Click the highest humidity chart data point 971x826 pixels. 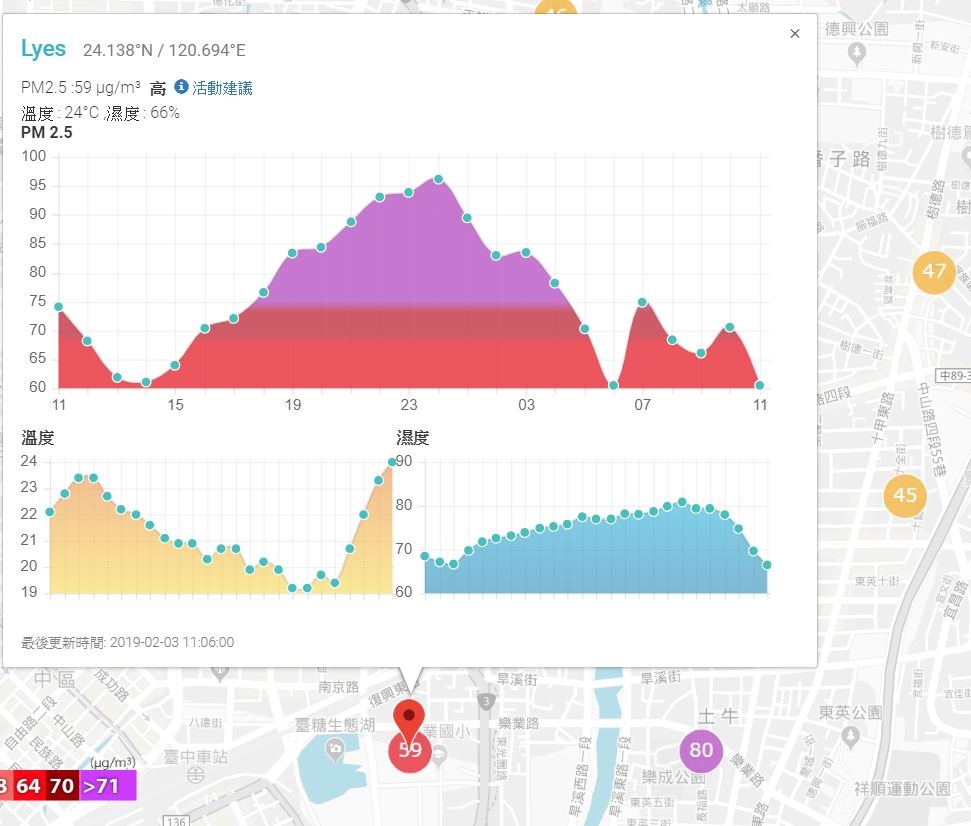pyautogui.click(x=682, y=502)
